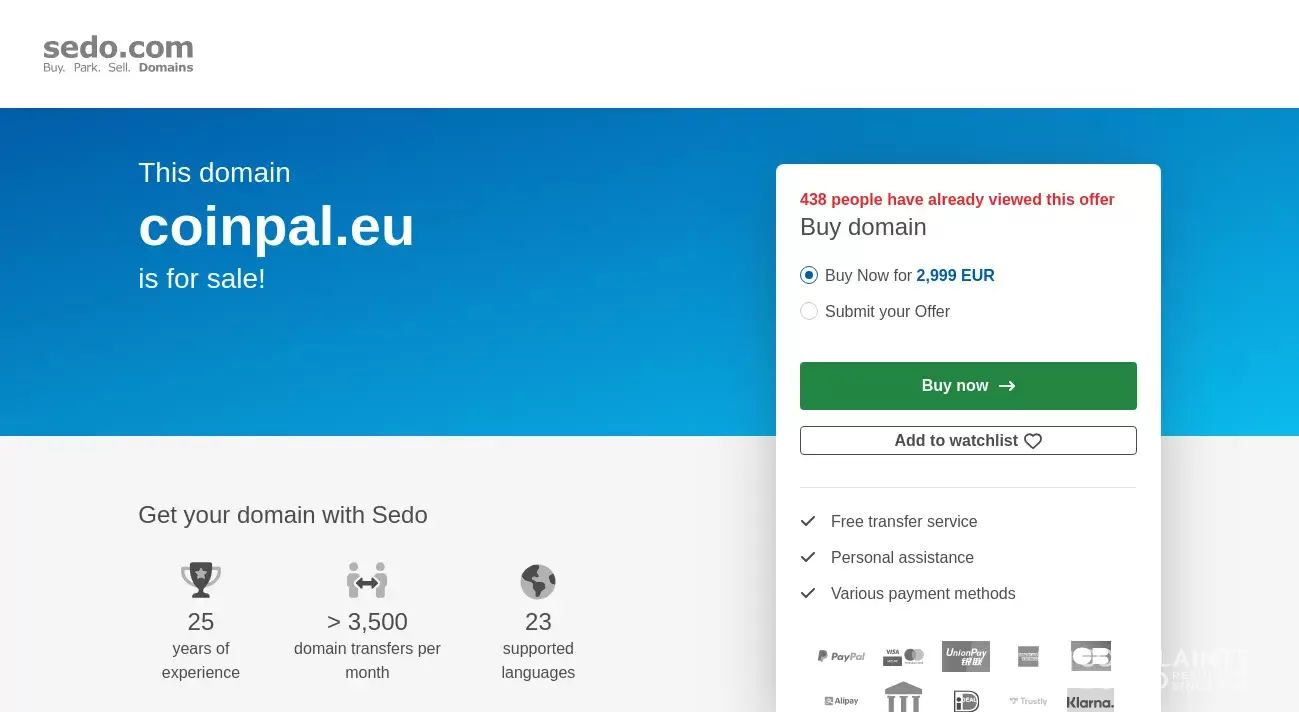Click the heart icon on the watchlist button

point(1033,441)
